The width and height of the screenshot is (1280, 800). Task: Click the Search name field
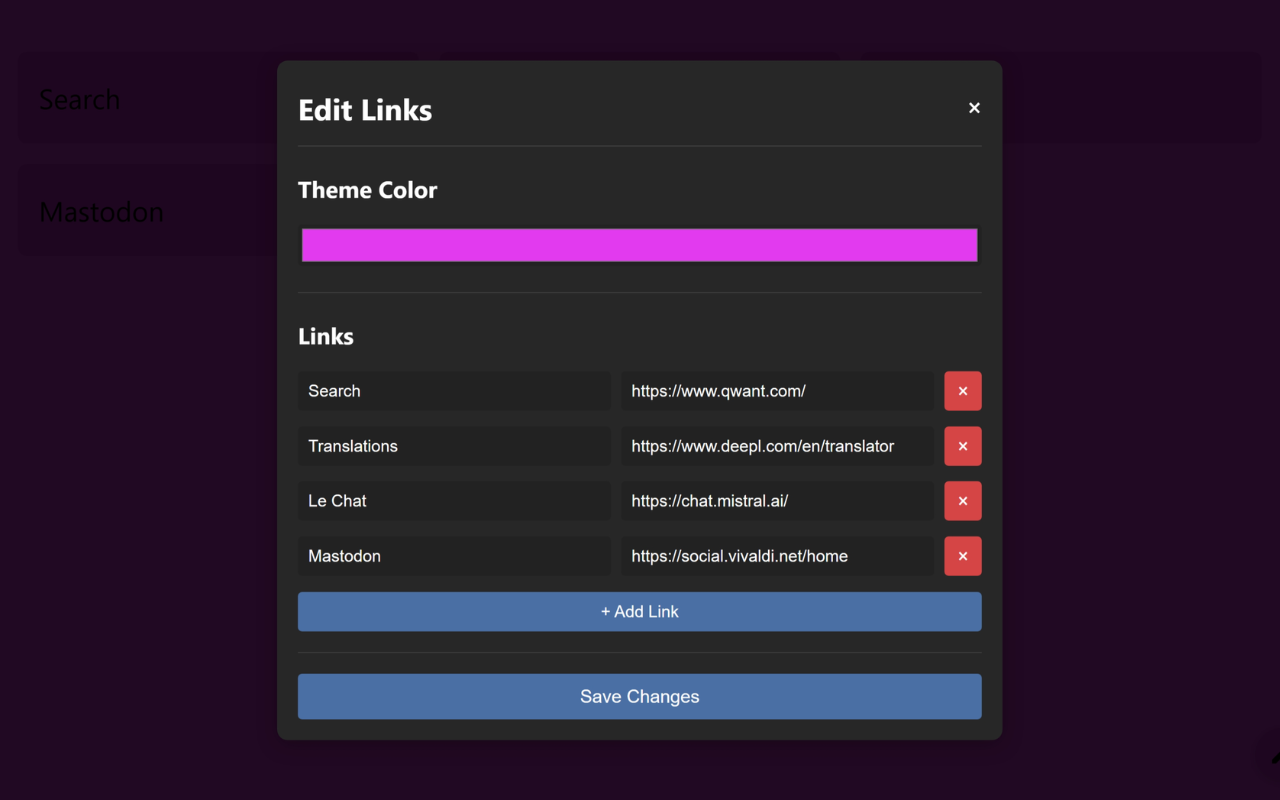(454, 391)
